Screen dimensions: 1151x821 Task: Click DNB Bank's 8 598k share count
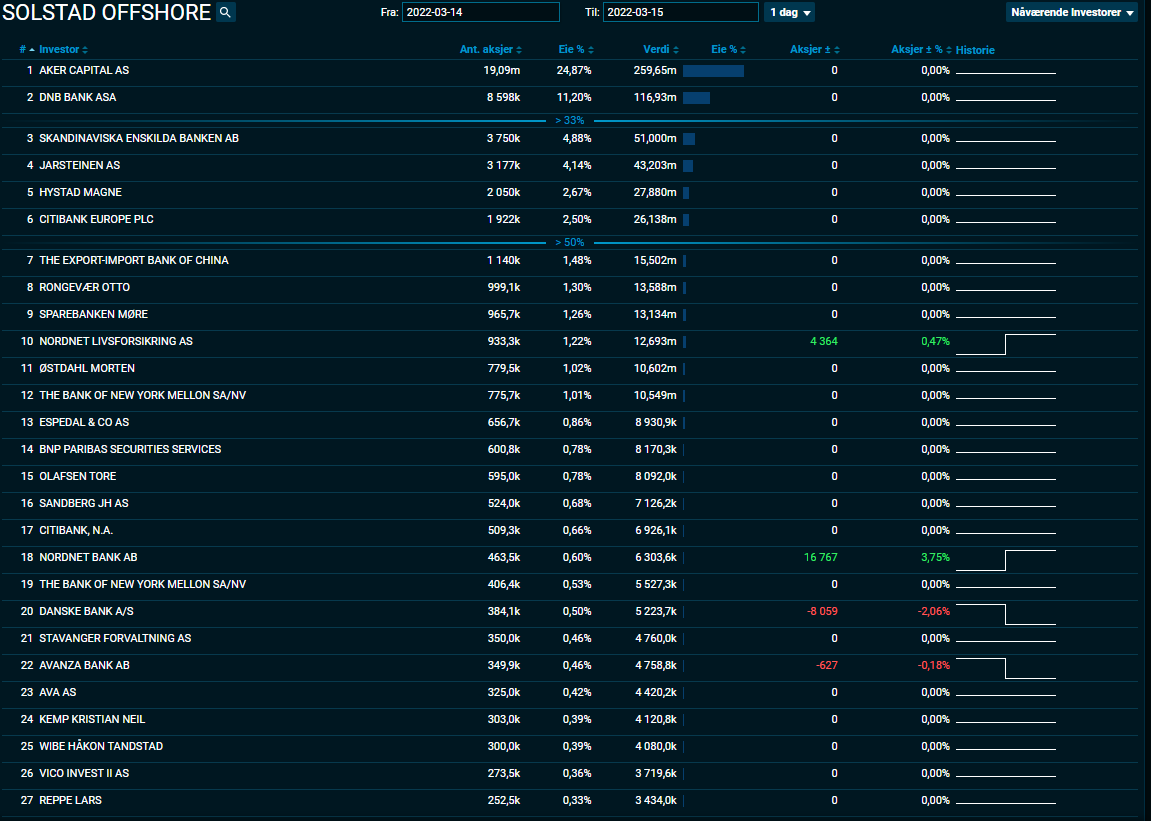(x=504, y=98)
